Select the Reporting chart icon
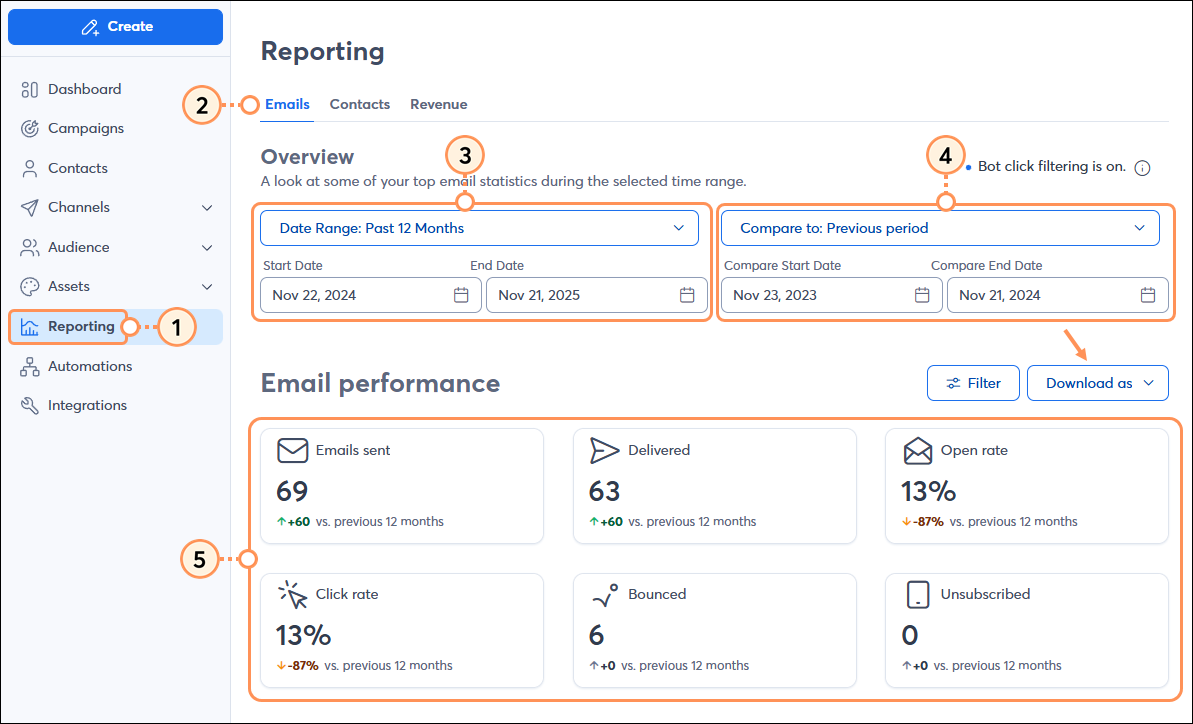This screenshot has width=1193, height=724. pos(29,326)
